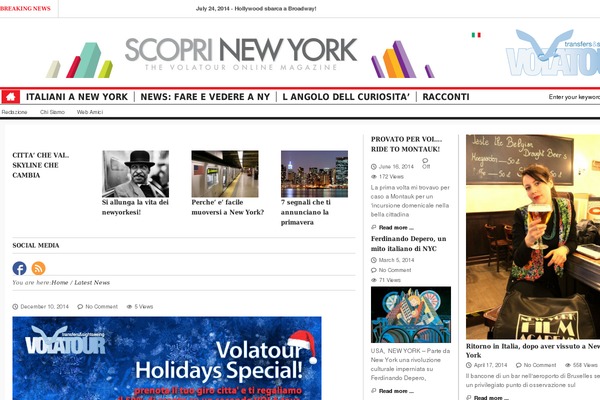Open thumbnail of man in bowler hat
This screenshot has height=400, width=600.
coord(135,174)
